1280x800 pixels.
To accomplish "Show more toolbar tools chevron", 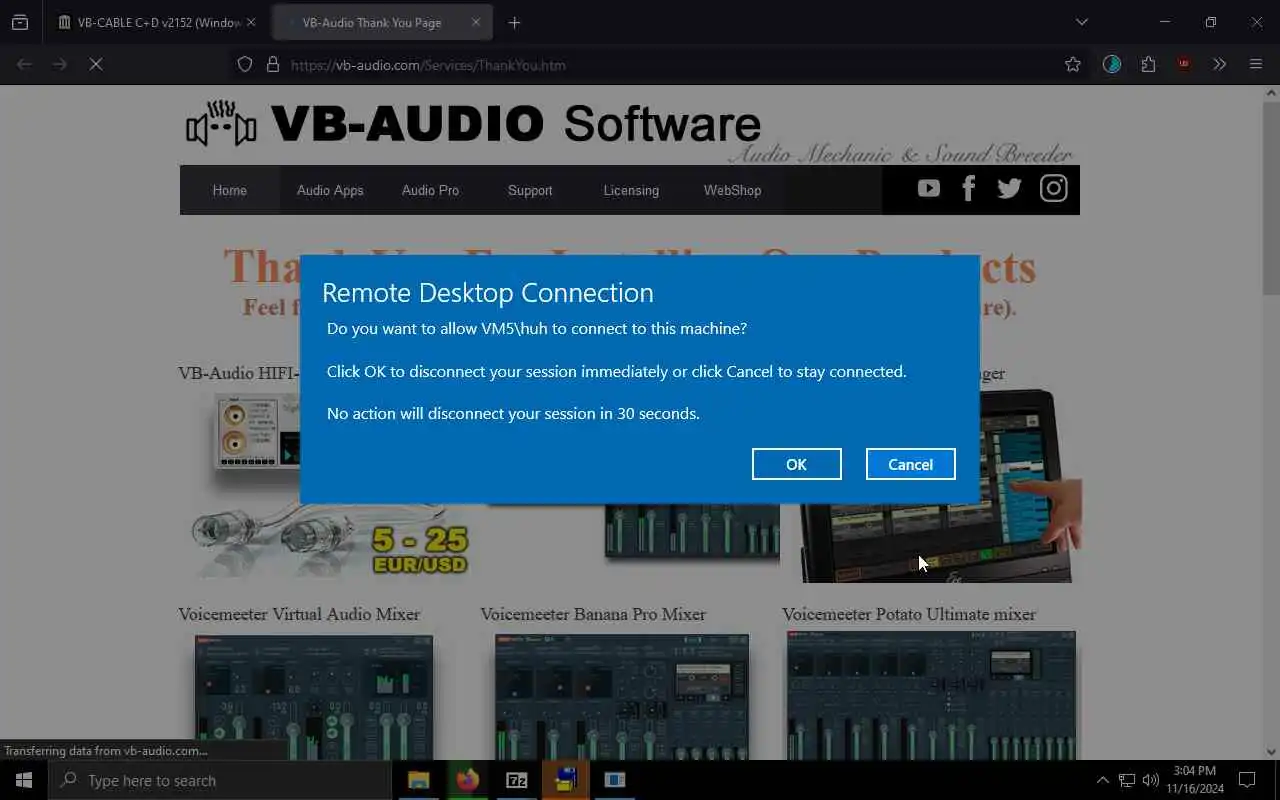I will coord(1220,64).
